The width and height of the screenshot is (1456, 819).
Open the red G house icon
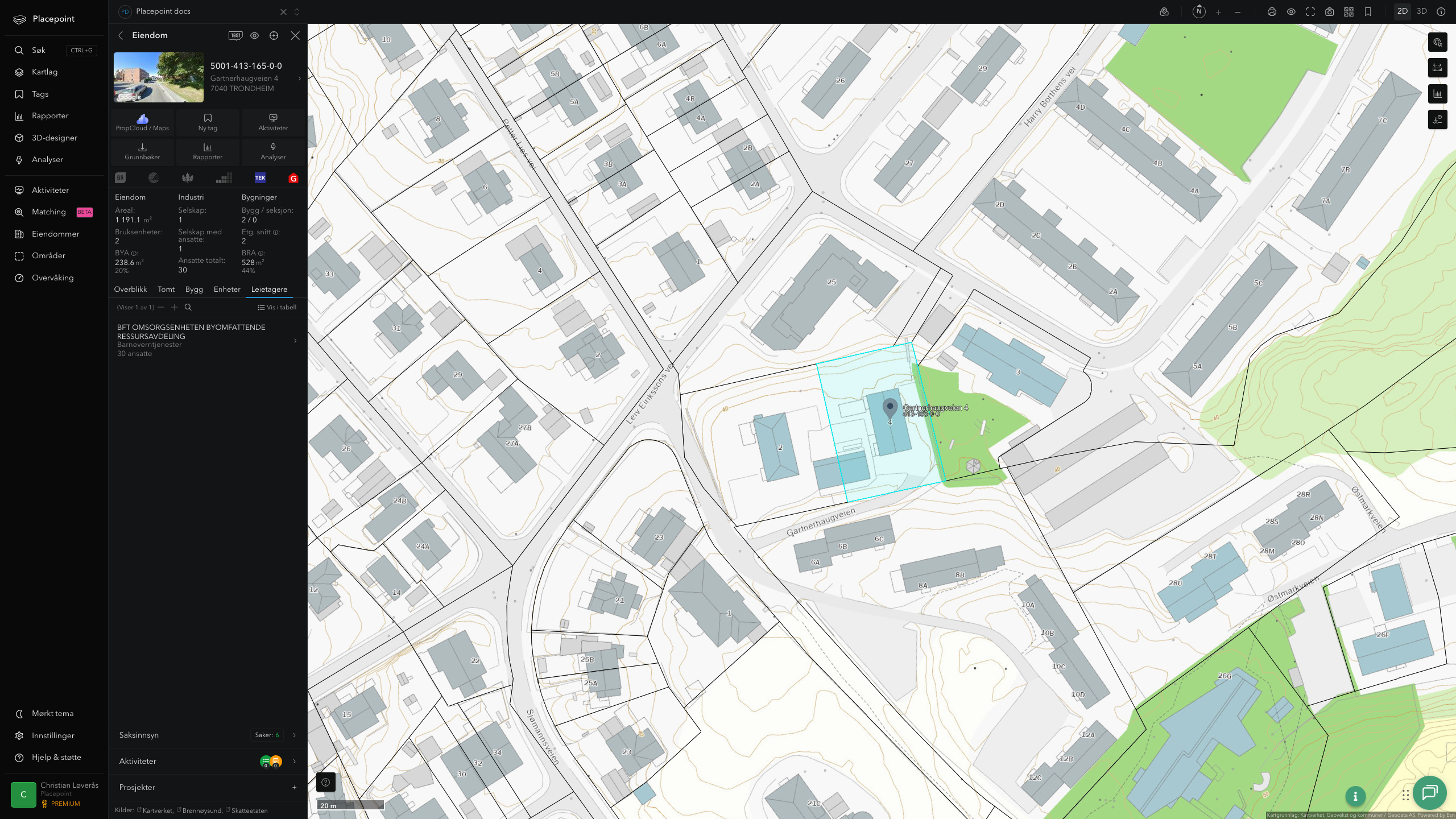293,178
